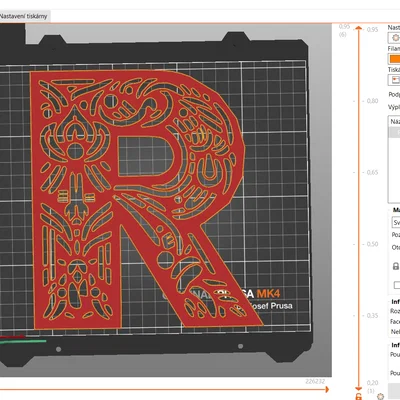Click the Náz column header of object list

tap(395, 122)
